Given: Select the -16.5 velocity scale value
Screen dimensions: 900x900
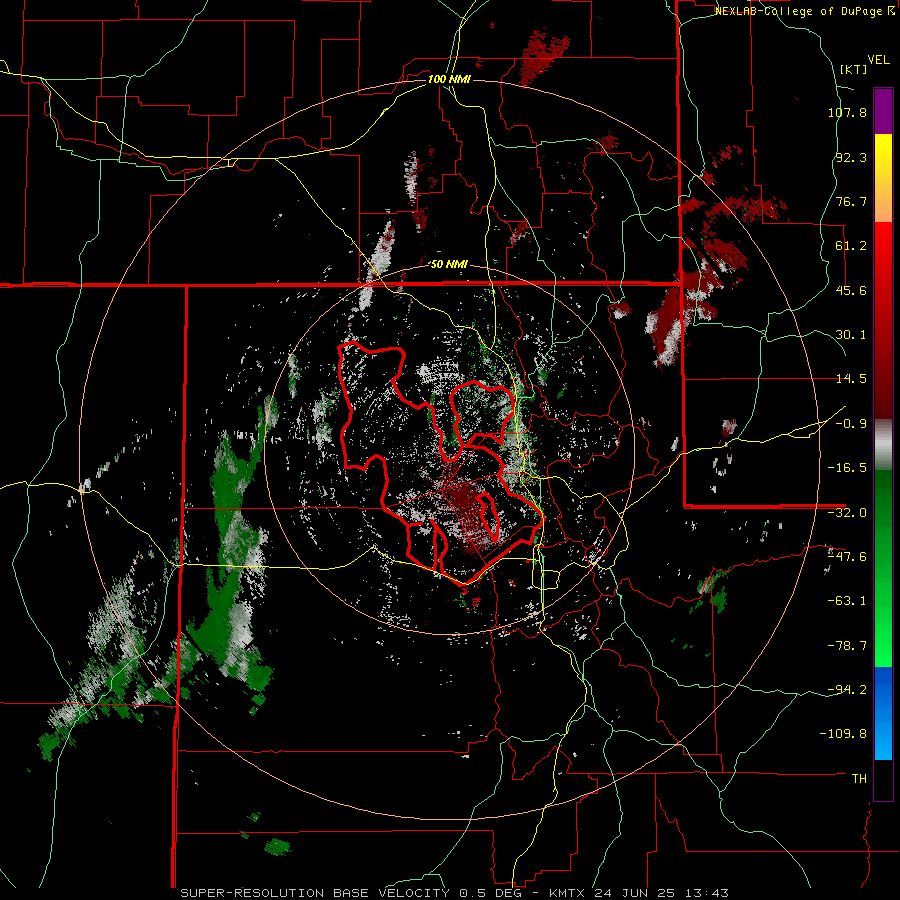Looking at the screenshot, I should click(847, 468).
